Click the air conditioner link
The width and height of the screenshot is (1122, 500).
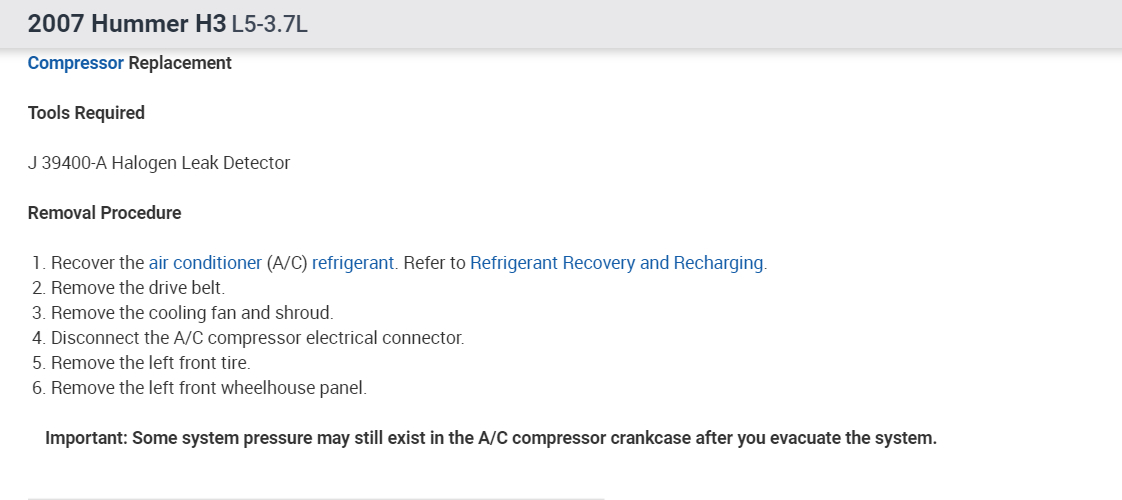point(205,263)
